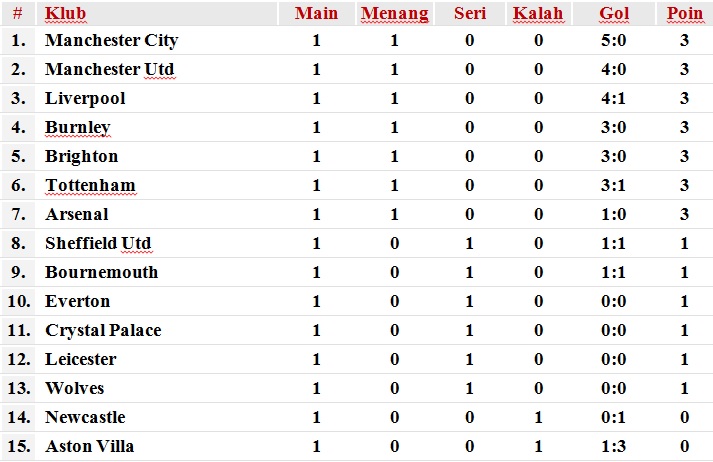Click the Burnley club name
This screenshot has width=713, height=462.
[x=78, y=128]
